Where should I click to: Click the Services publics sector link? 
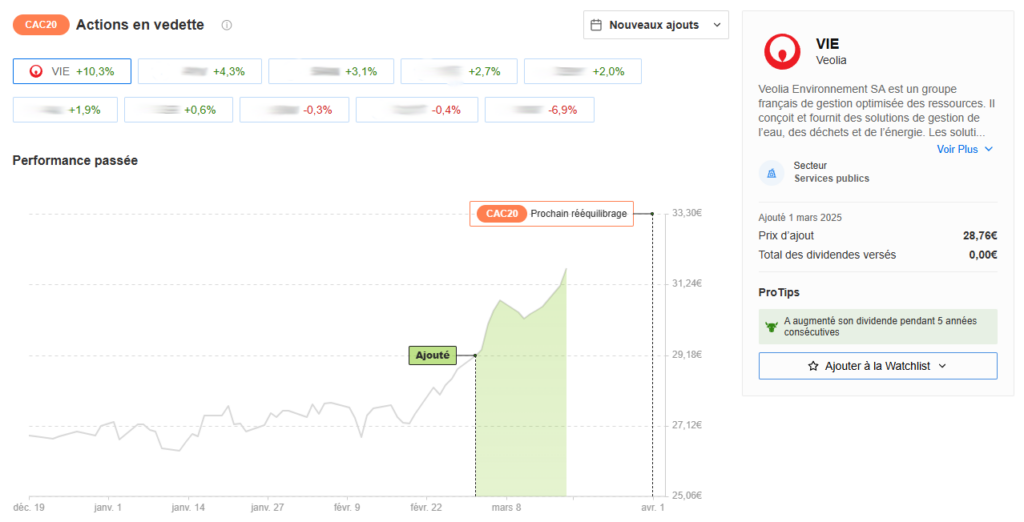pyautogui.click(x=831, y=179)
